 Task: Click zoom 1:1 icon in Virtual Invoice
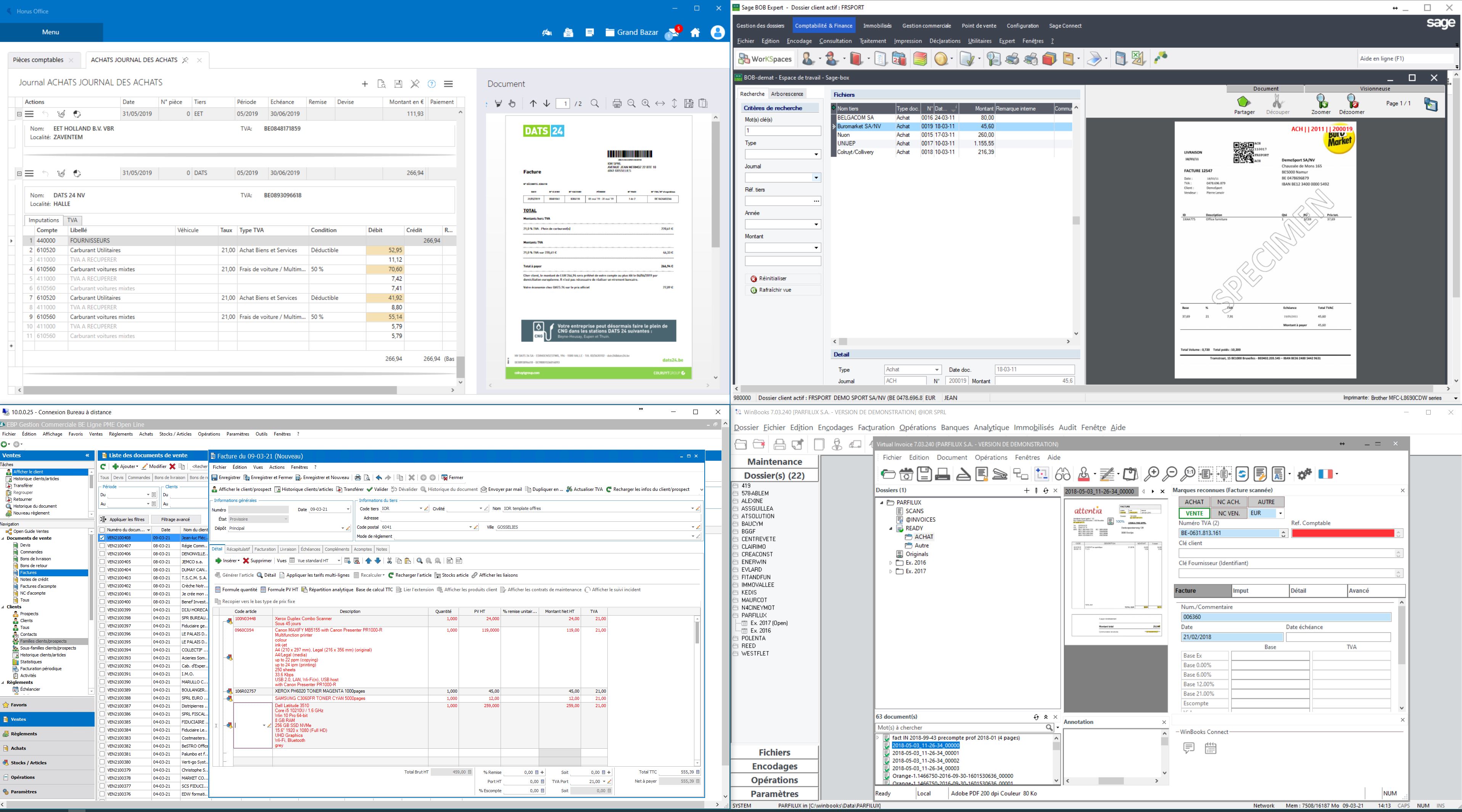pyautogui.click(x=1188, y=474)
